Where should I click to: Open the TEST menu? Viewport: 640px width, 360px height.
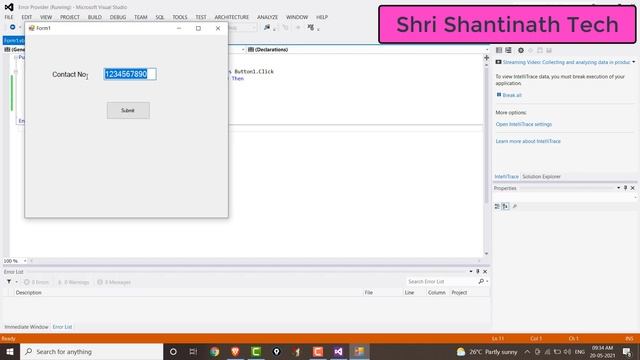[201, 17]
